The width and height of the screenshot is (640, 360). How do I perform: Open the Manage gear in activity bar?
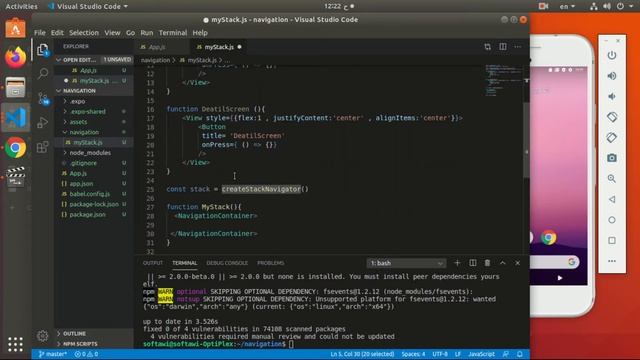click(42, 336)
